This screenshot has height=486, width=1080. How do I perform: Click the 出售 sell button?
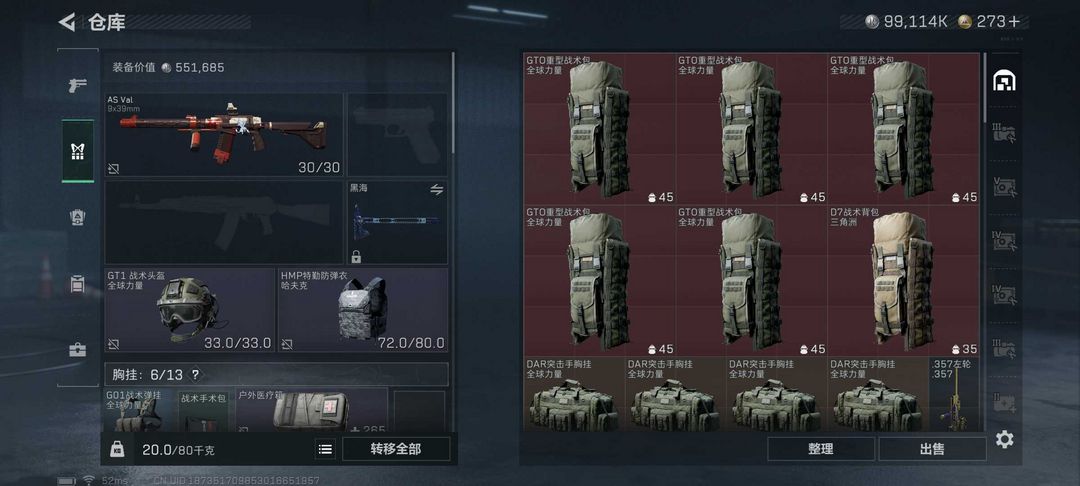[932, 449]
